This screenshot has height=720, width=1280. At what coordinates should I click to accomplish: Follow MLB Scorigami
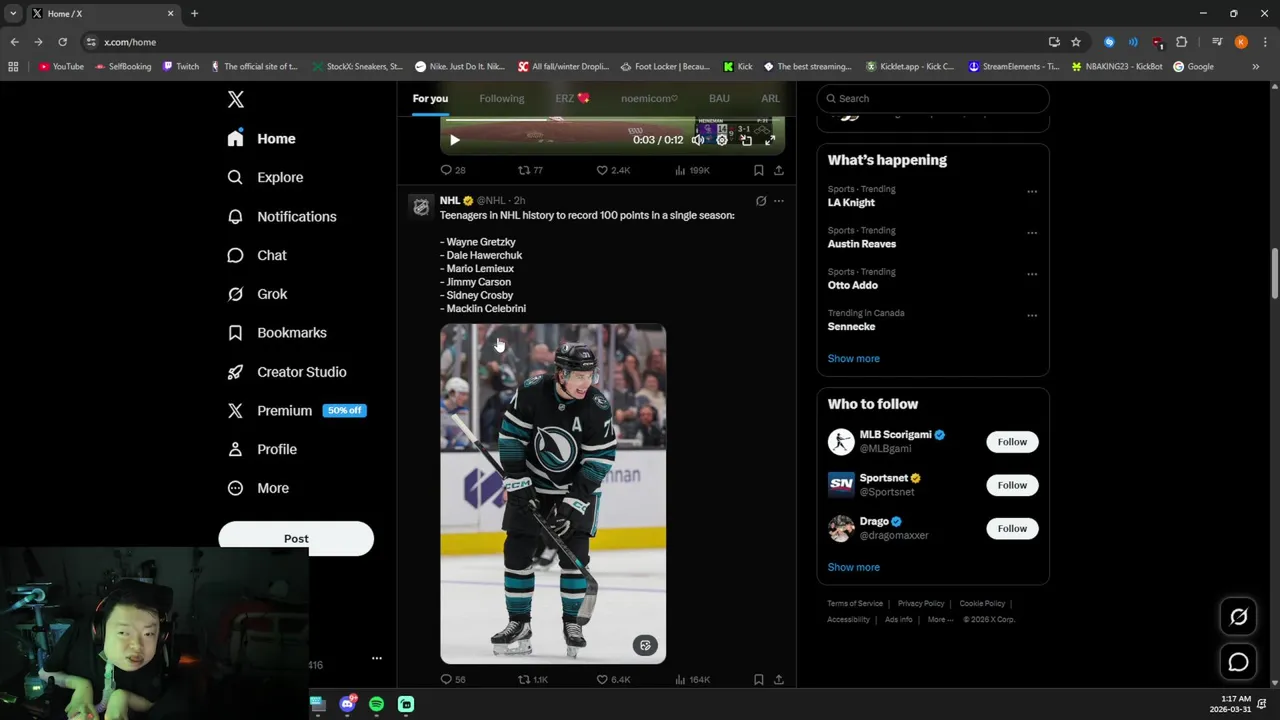(x=1012, y=442)
